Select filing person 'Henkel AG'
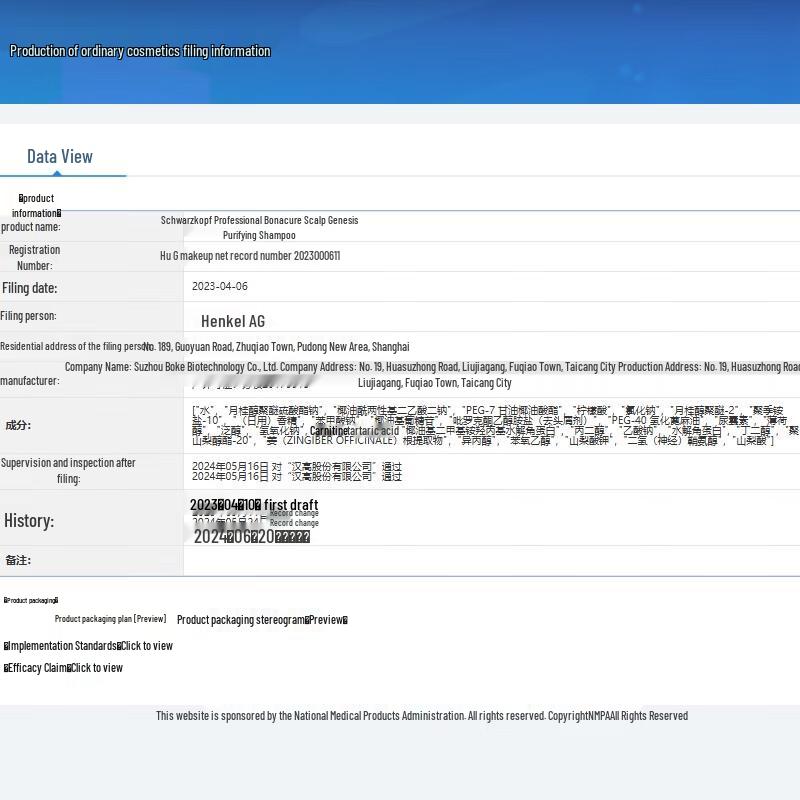 (233, 321)
